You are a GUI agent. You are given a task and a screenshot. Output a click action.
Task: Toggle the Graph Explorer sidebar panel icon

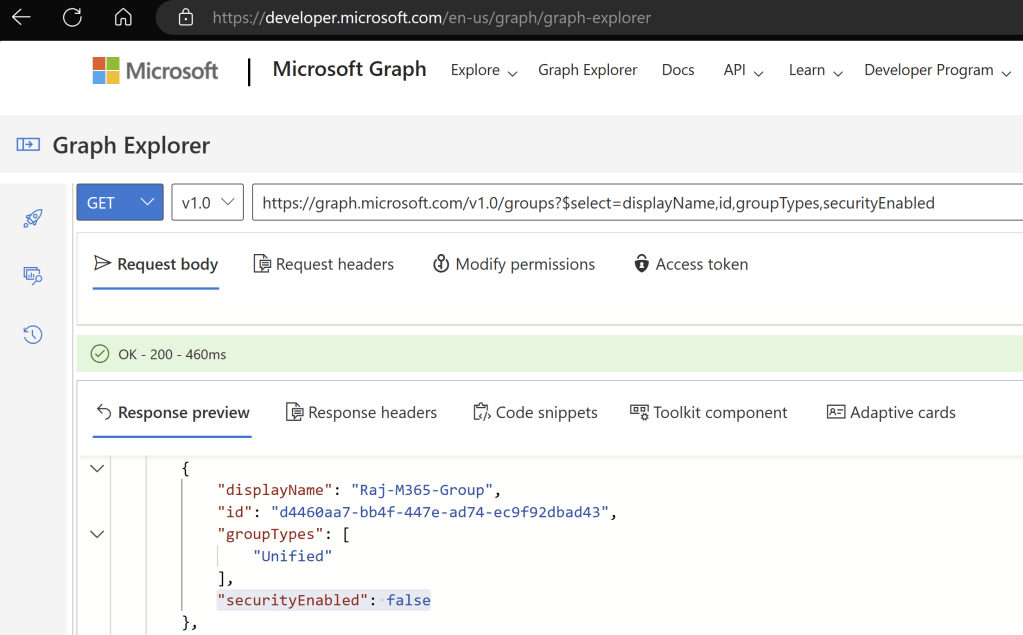[x=28, y=146]
